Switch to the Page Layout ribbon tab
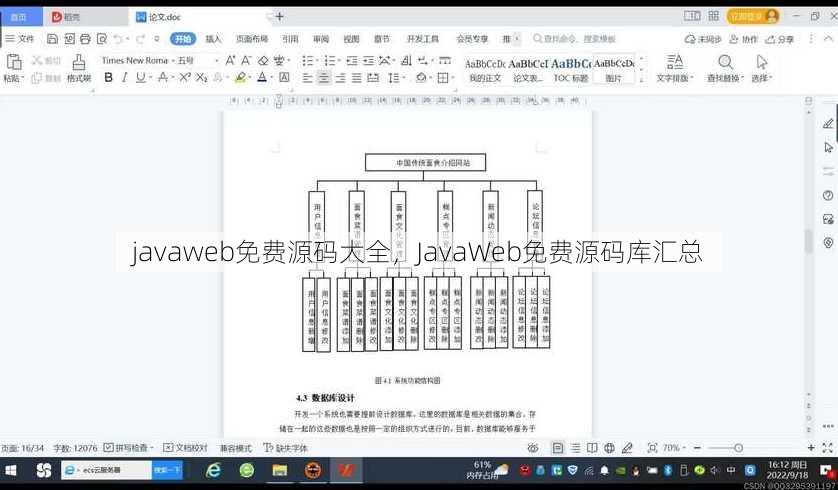 pyautogui.click(x=252, y=39)
